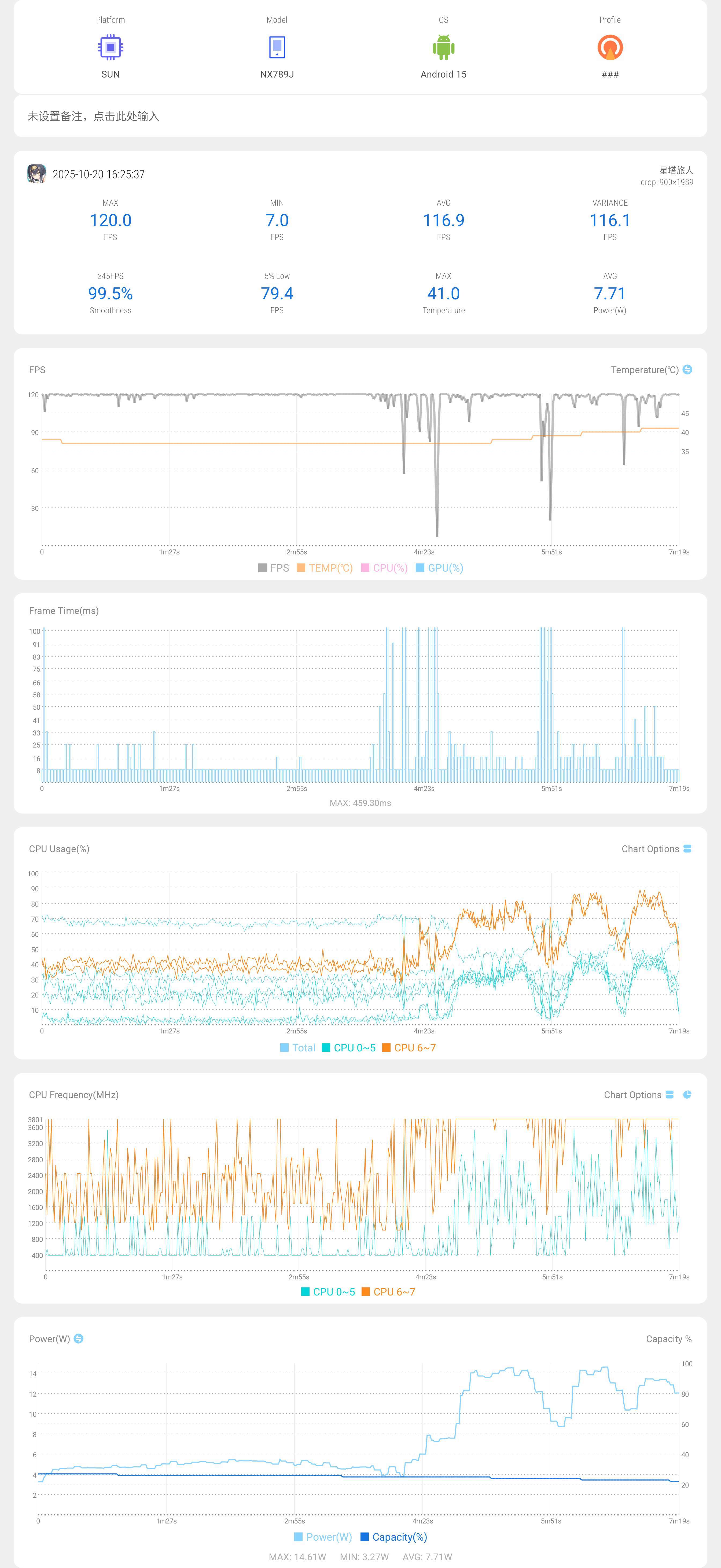Viewport: 721px width, 1568px height.
Task: Click the stacked-layers icon in CPU Frequency panel
Action: 670,1094
